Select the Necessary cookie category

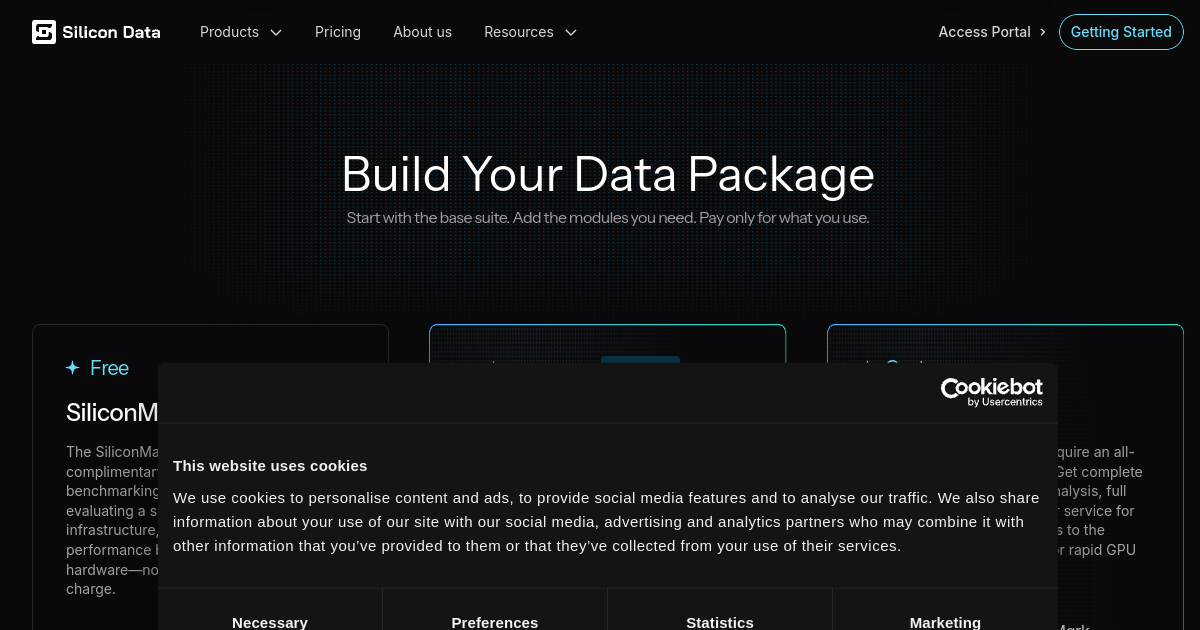click(x=270, y=622)
